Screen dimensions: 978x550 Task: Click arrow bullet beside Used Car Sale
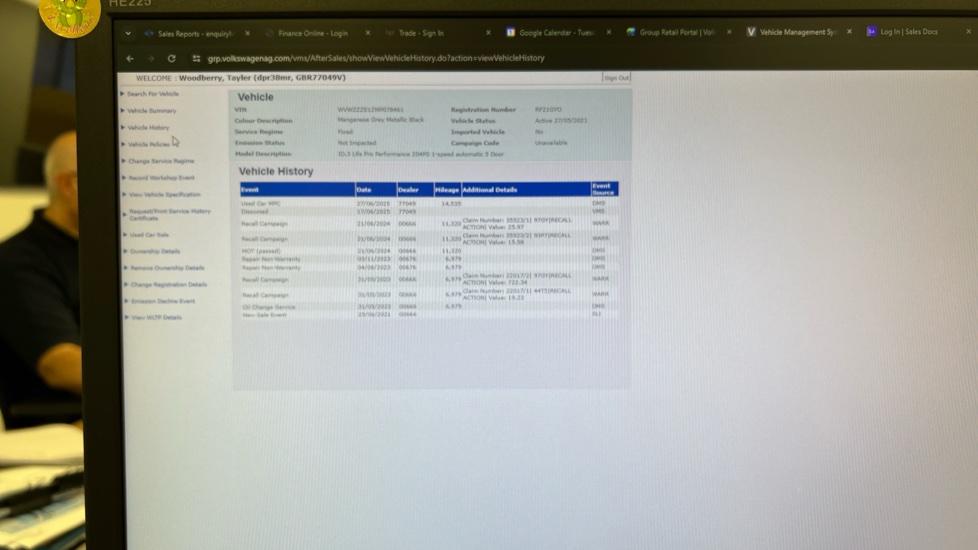click(x=125, y=234)
